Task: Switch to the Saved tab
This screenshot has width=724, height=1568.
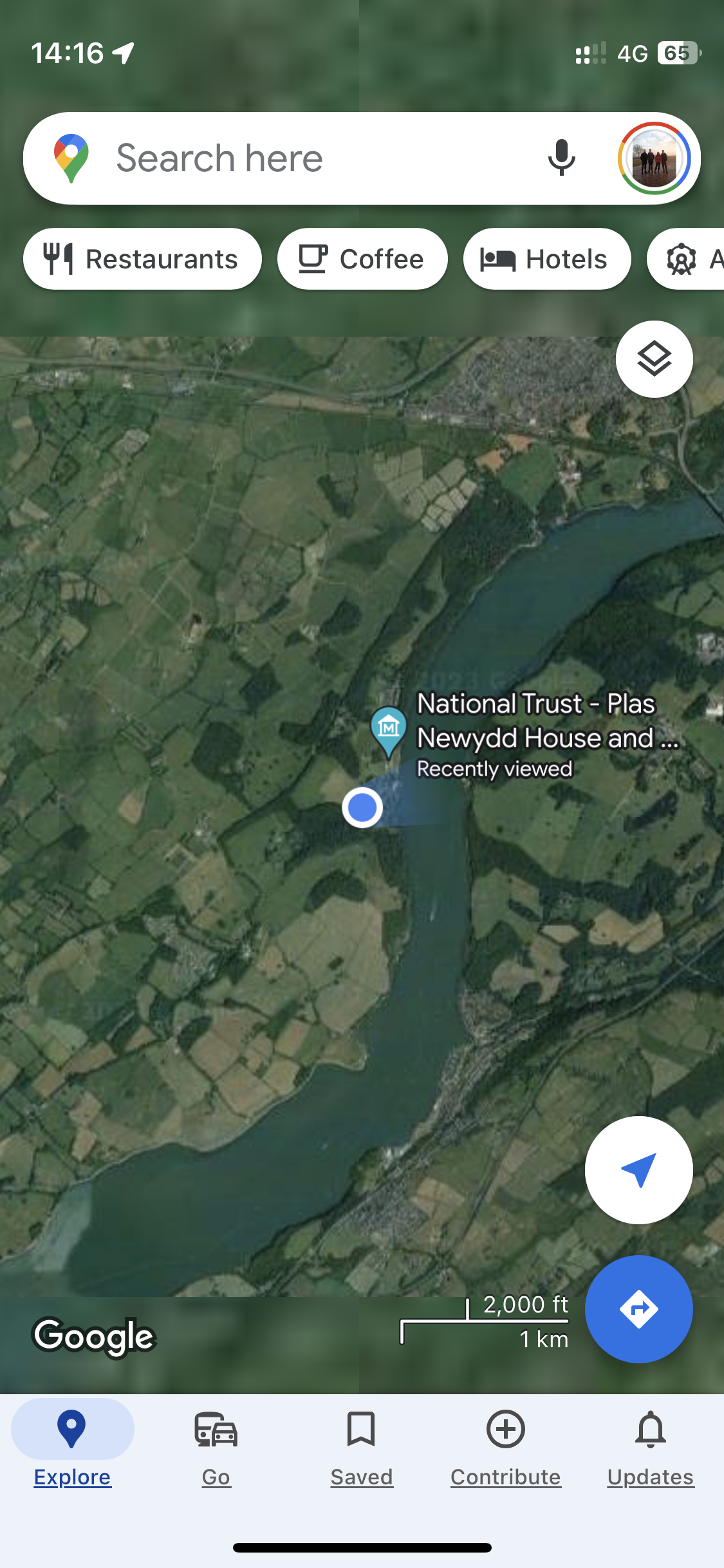Action: click(362, 1448)
